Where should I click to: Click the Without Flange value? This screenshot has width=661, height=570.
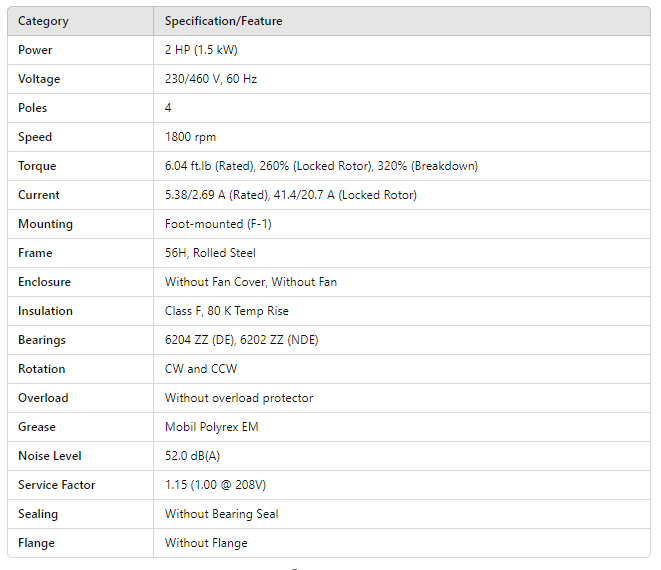tap(206, 543)
